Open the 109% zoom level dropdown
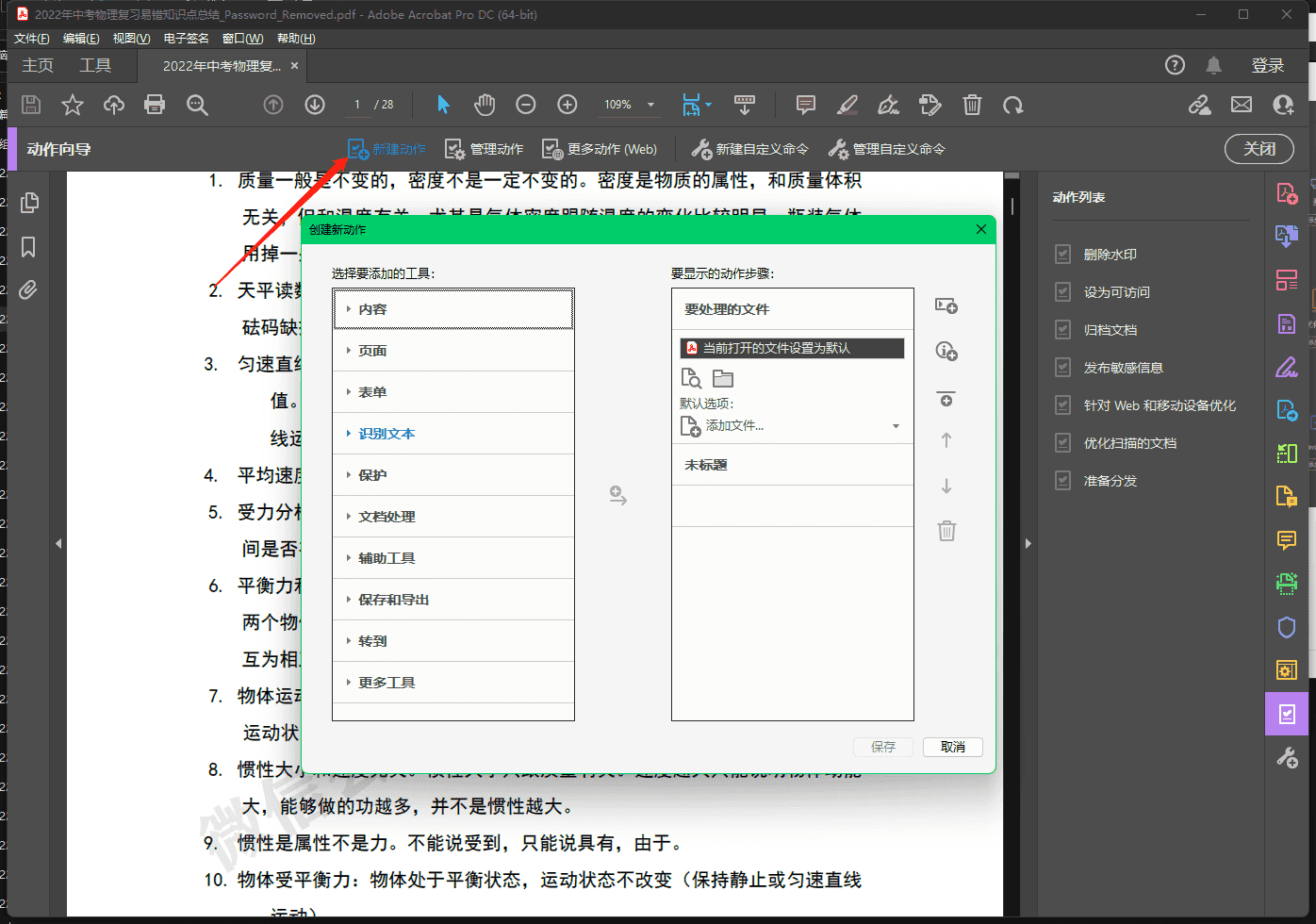Image resolution: width=1316 pixels, height=924 pixels. tap(650, 105)
